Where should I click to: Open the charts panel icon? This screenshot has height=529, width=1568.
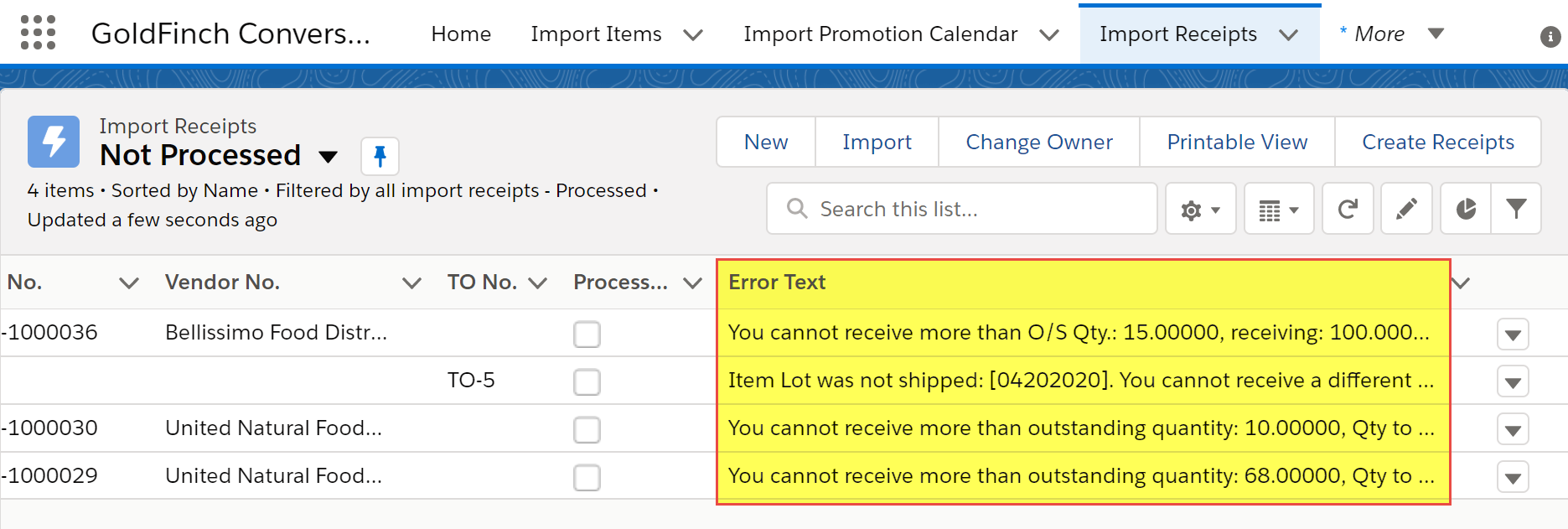click(x=1466, y=209)
